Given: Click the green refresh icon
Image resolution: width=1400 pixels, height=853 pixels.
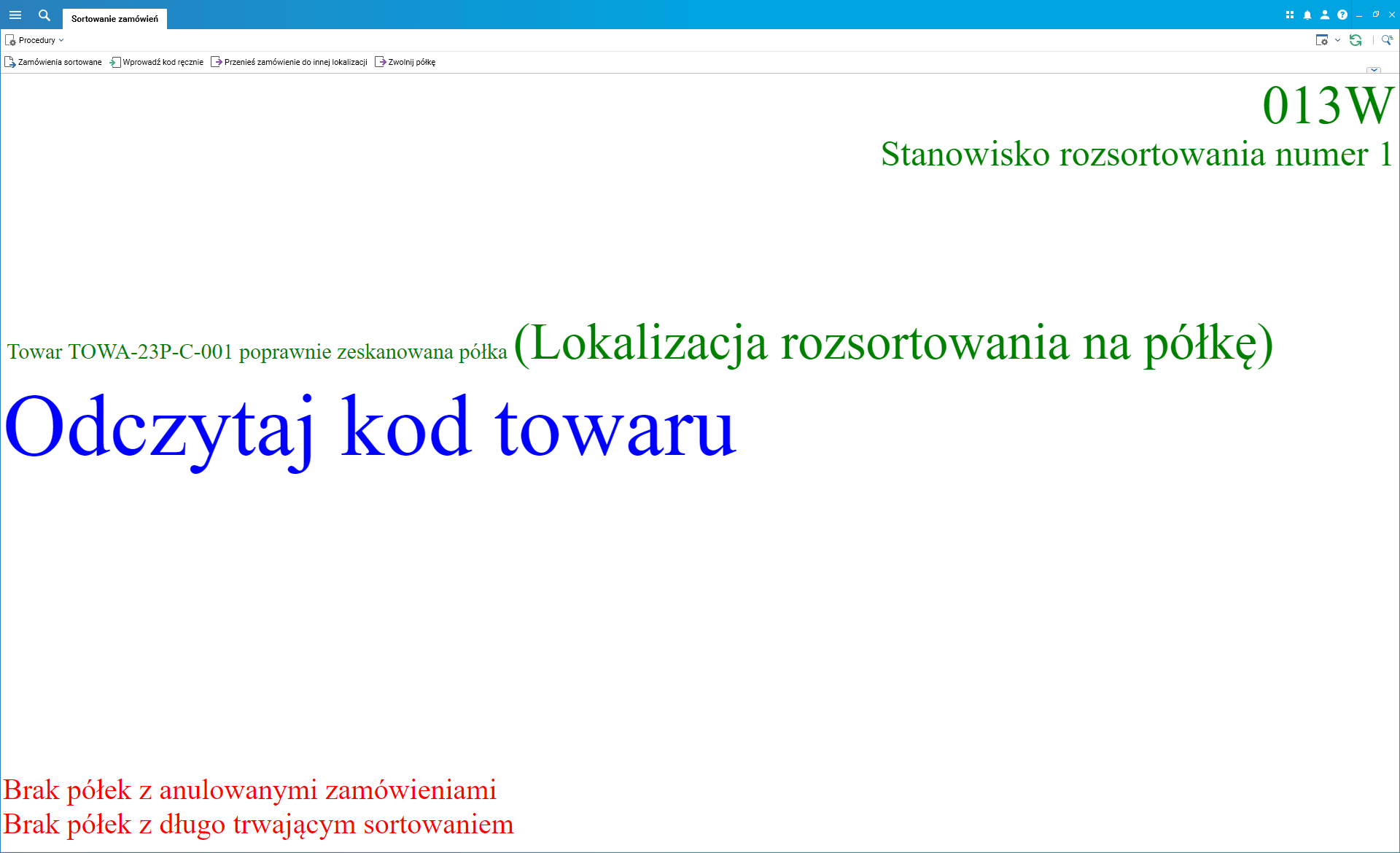Looking at the screenshot, I should click(1356, 40).
